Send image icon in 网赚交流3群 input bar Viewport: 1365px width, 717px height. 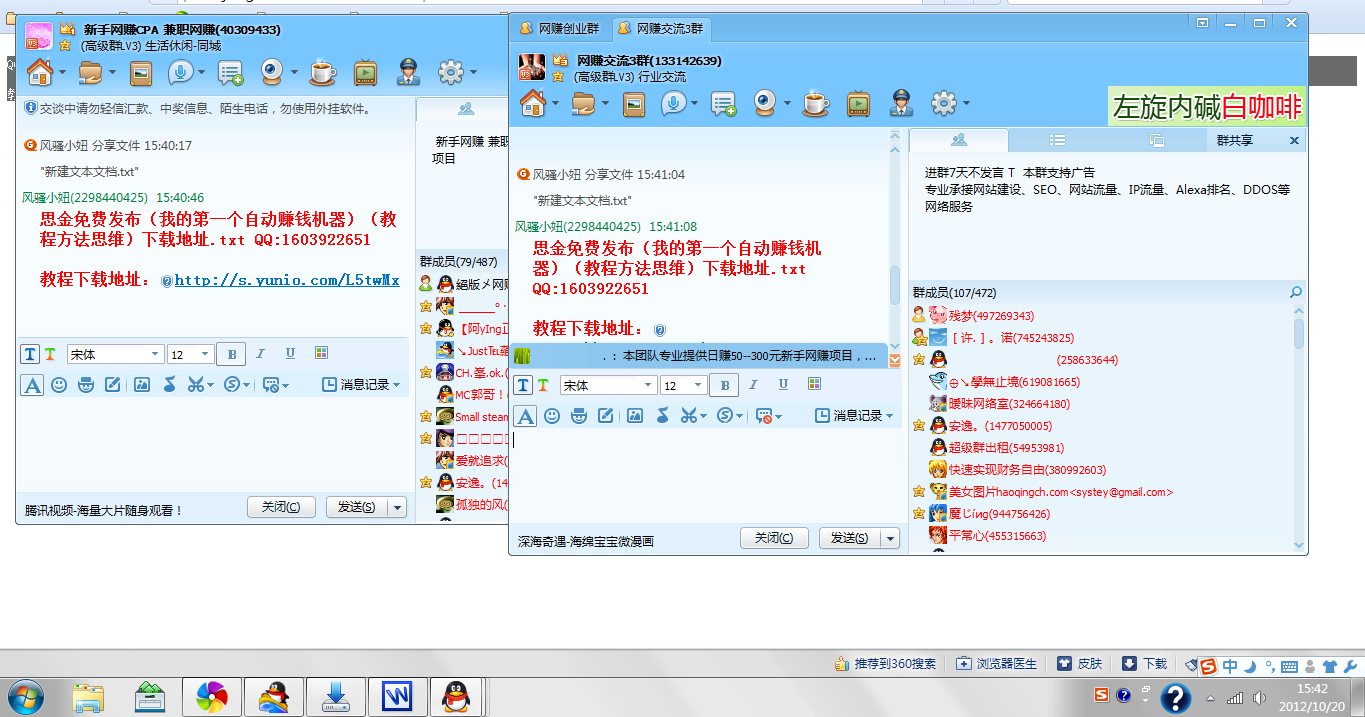tap(634, 415)
